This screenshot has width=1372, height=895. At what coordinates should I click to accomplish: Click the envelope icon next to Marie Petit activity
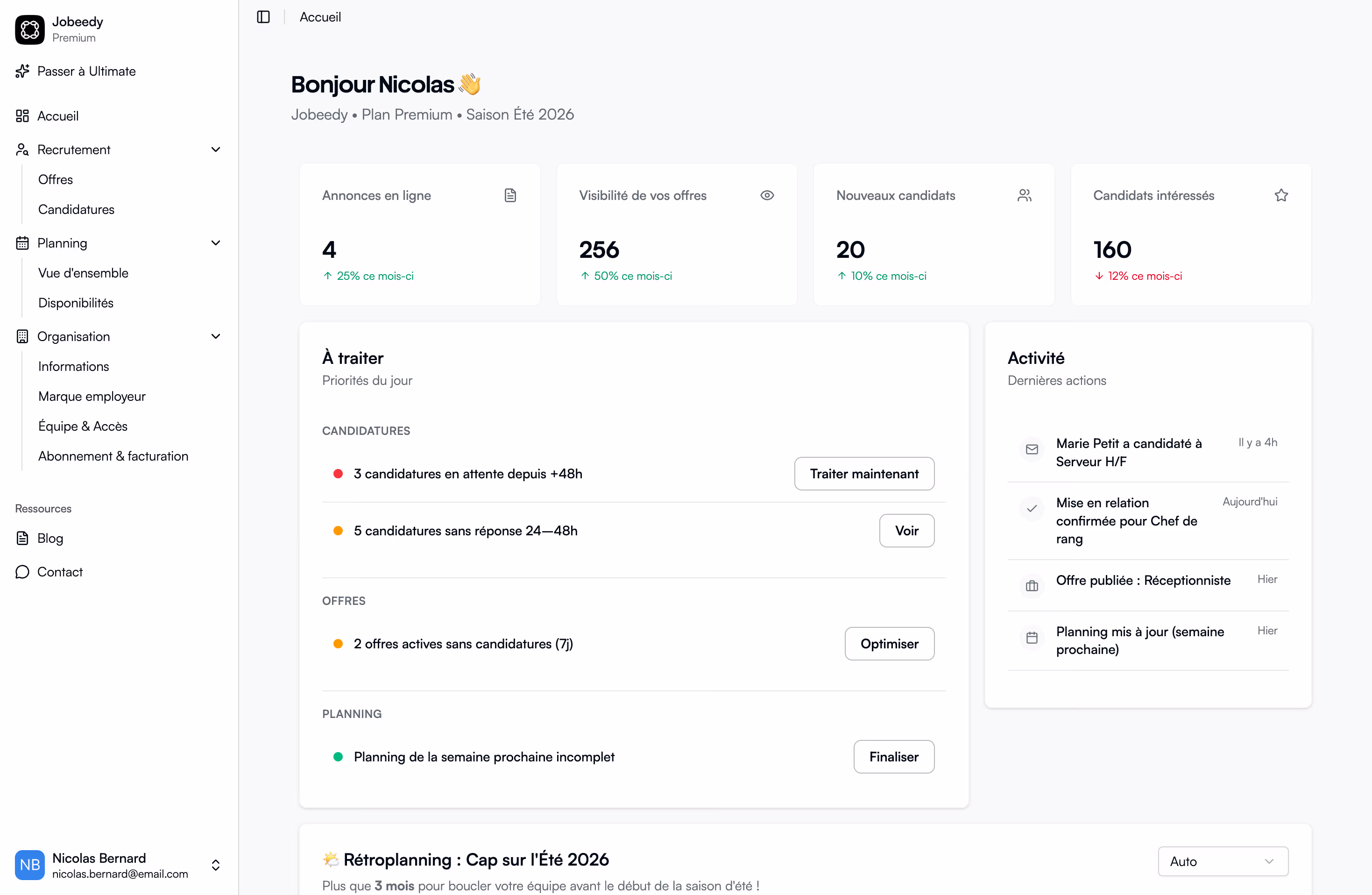(x=1032, y=449)
